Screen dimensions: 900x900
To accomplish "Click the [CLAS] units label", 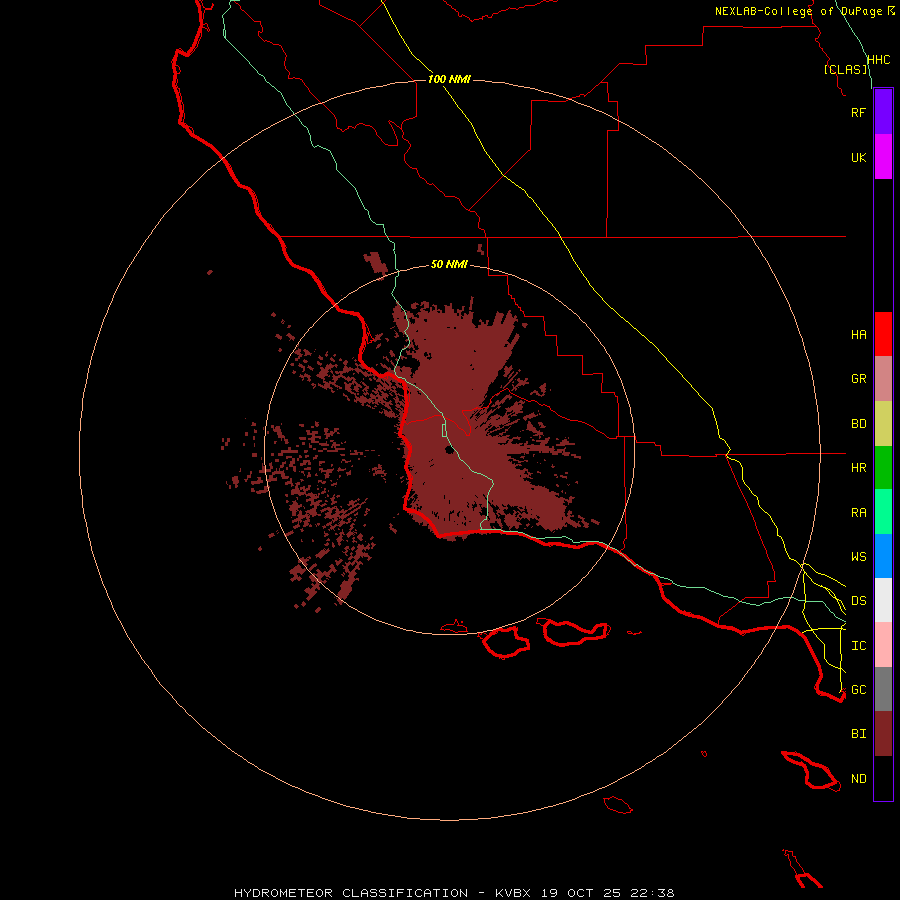I will (845, 69).
